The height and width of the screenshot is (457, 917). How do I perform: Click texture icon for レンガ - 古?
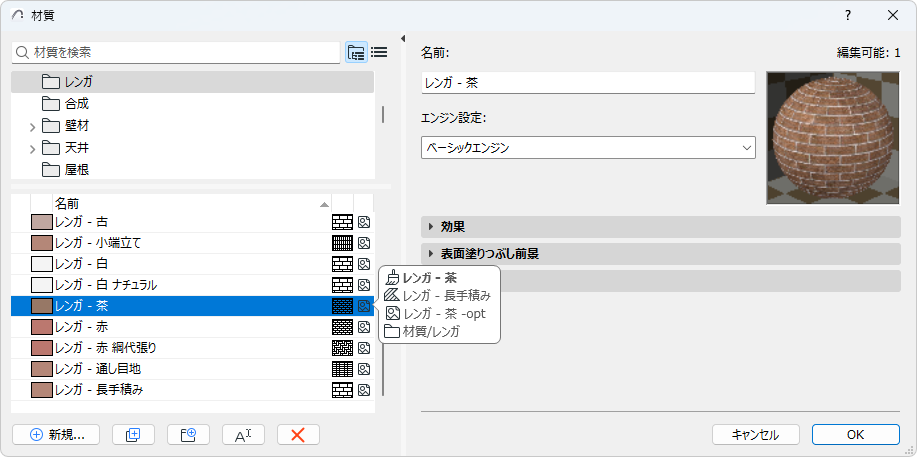364,222
